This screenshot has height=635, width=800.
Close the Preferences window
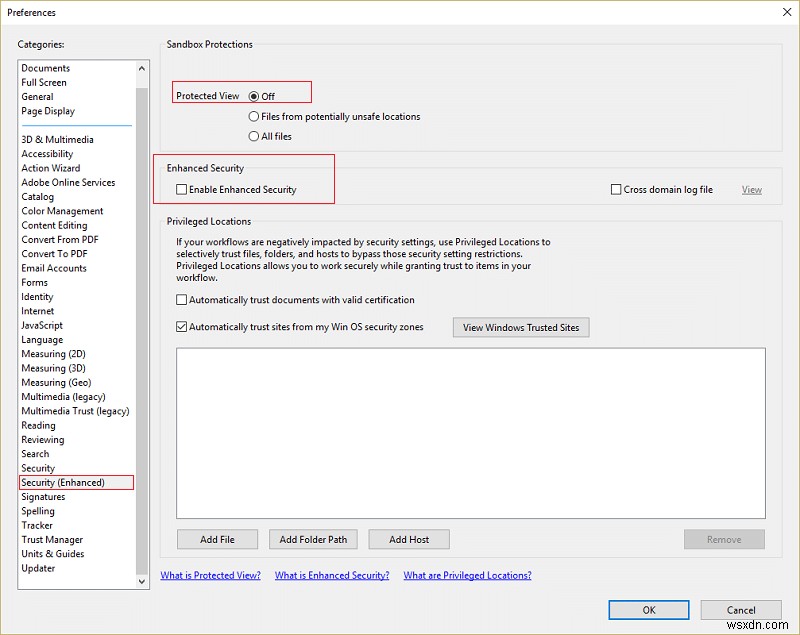[787, 12]
